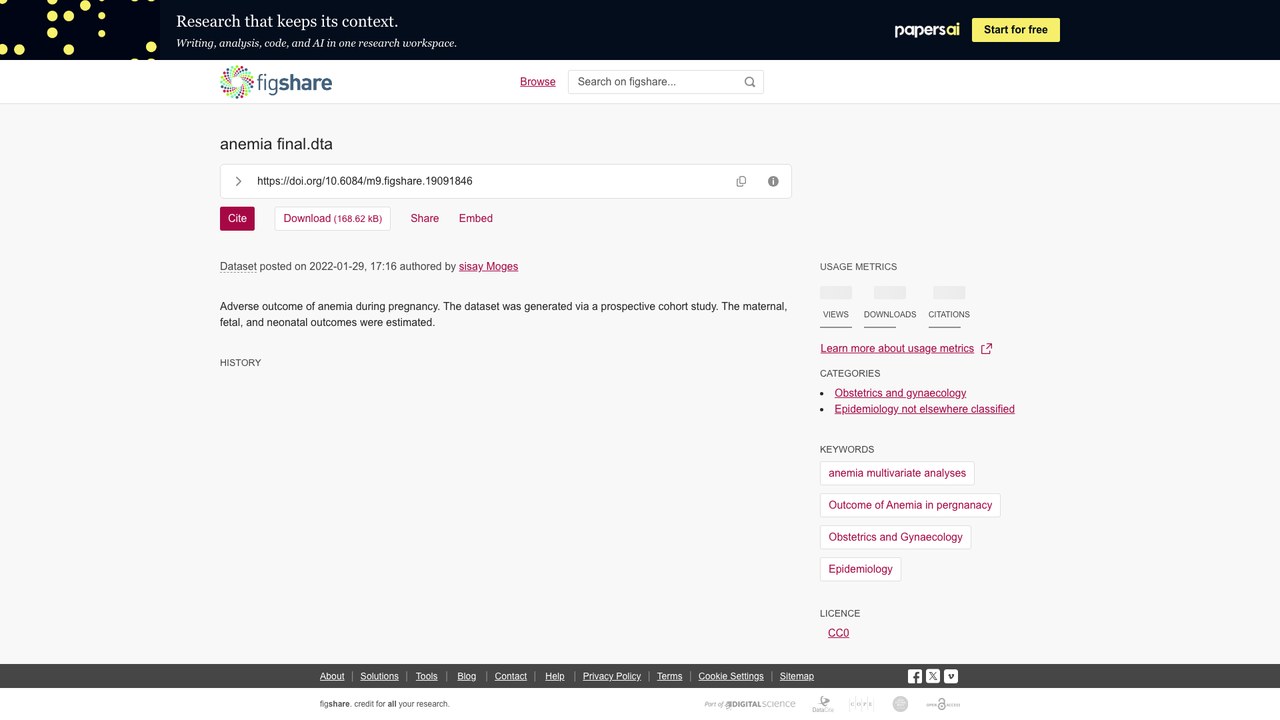Click the Epidemiology keyword tag

click(x=860, y=569)
